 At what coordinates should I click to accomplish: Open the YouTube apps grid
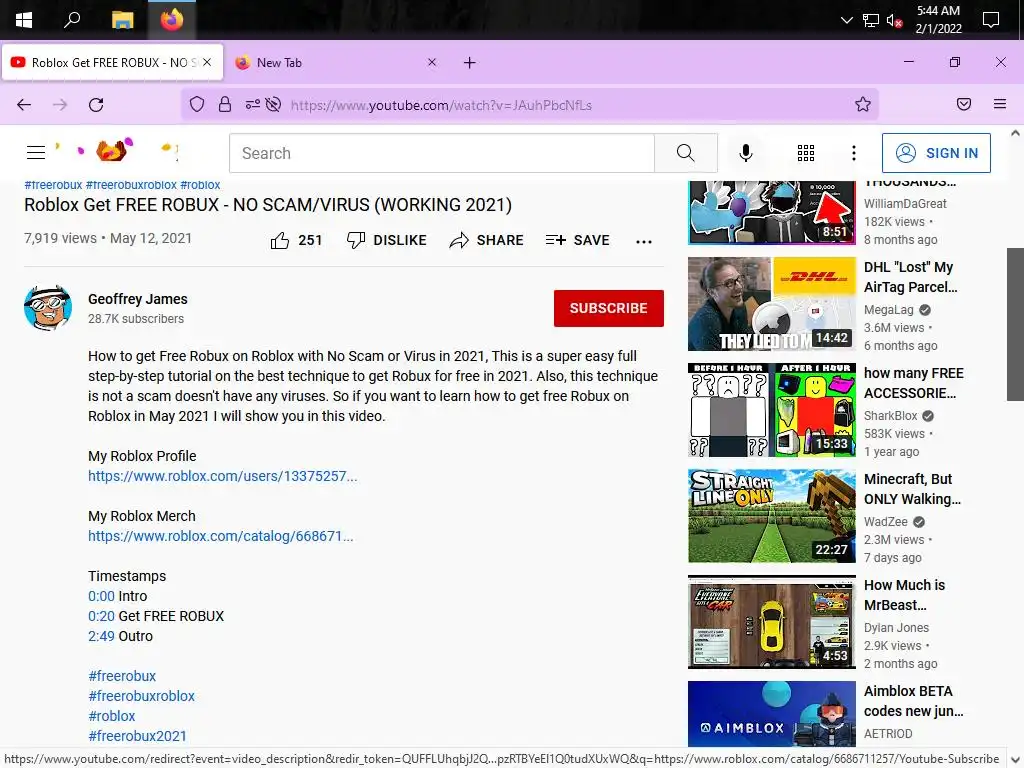[806, 153]
